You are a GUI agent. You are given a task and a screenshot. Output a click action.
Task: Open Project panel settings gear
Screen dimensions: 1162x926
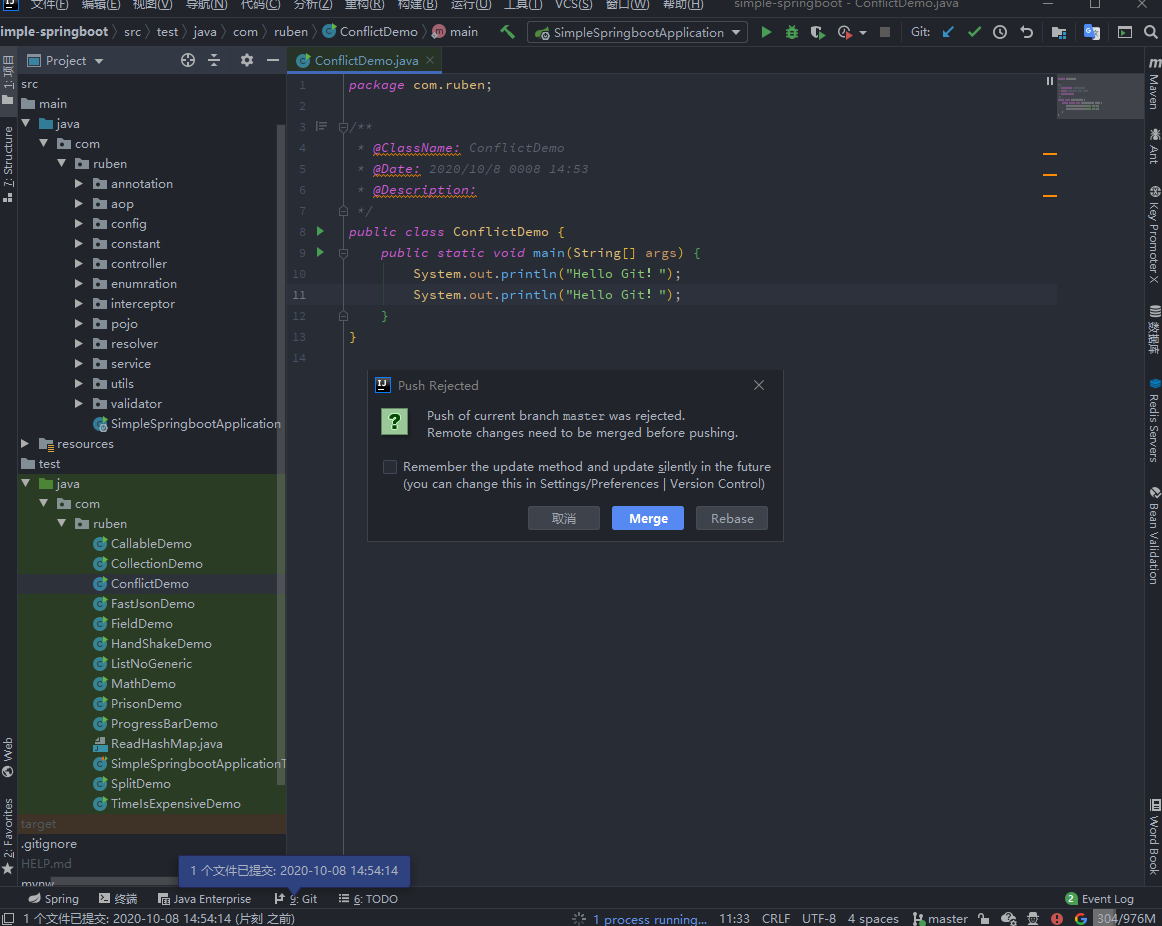coord(247,61)
